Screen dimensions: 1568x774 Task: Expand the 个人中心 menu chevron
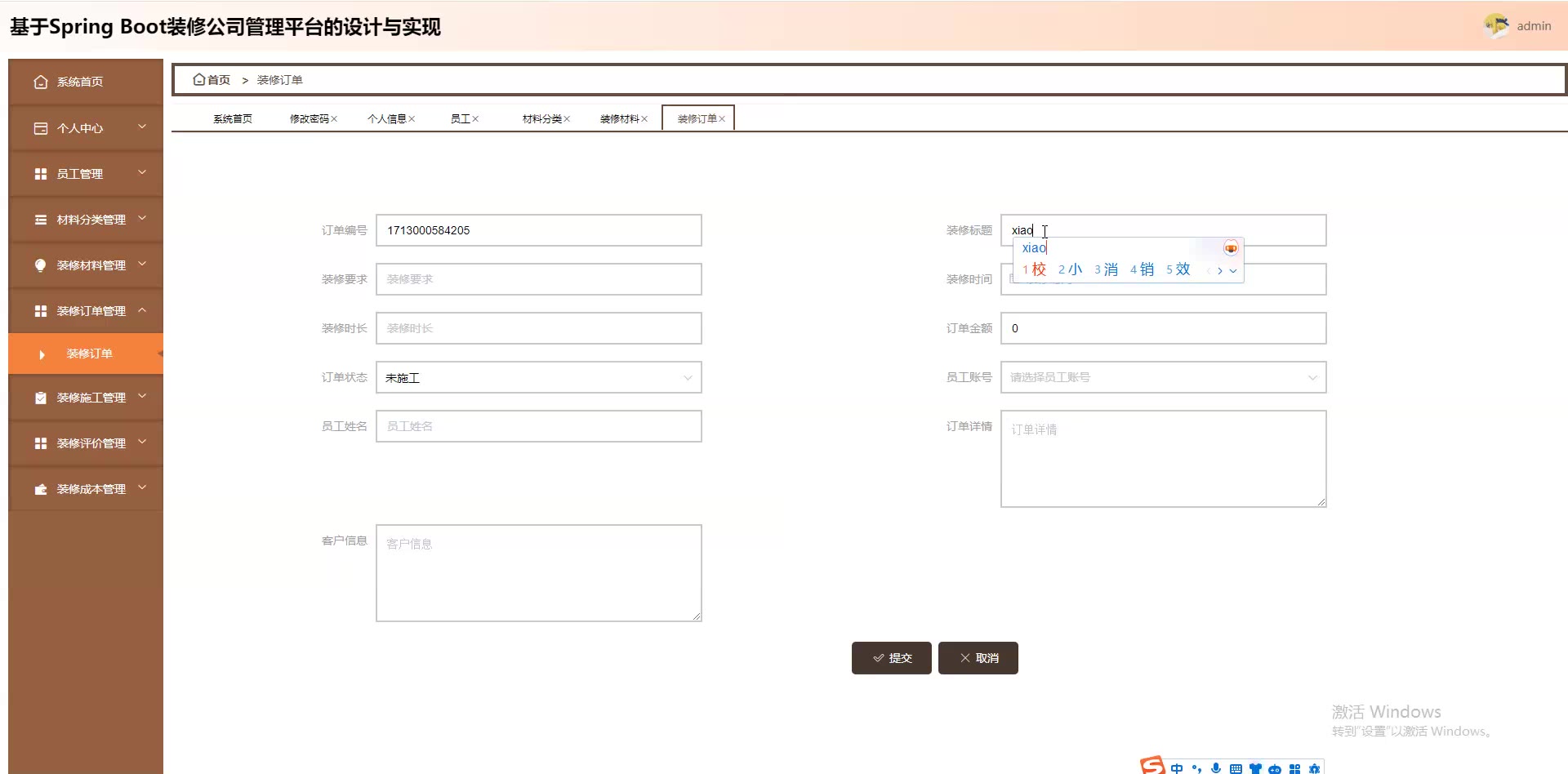click(x=142, y=127)
